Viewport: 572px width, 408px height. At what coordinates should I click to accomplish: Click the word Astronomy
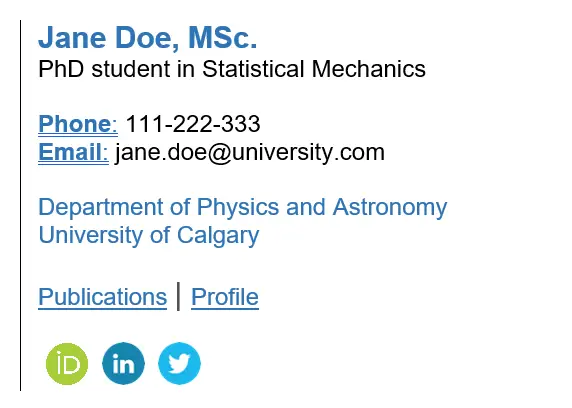[390, 208]
